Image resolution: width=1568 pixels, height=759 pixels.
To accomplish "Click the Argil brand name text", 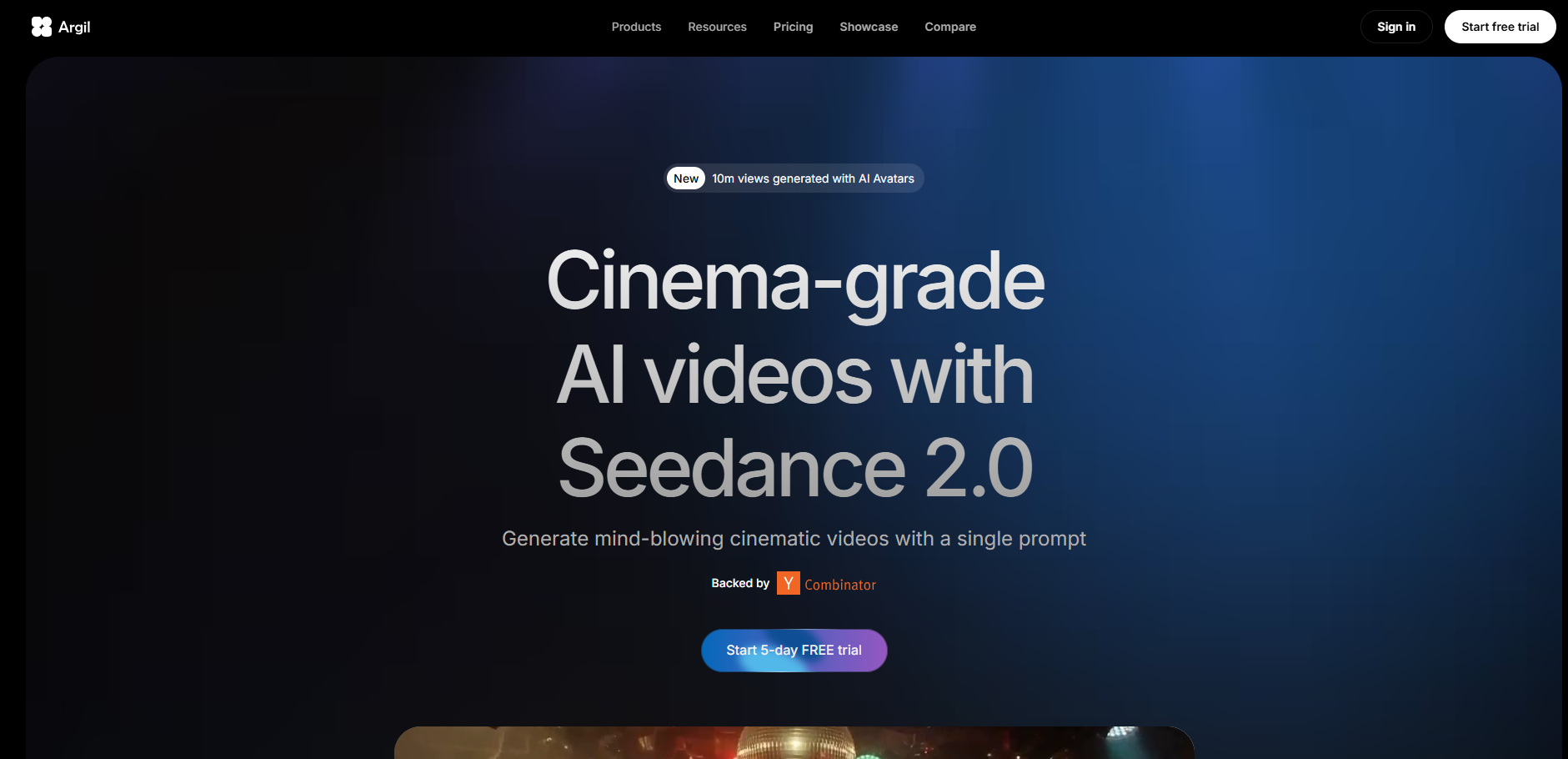I will [74, 27].
